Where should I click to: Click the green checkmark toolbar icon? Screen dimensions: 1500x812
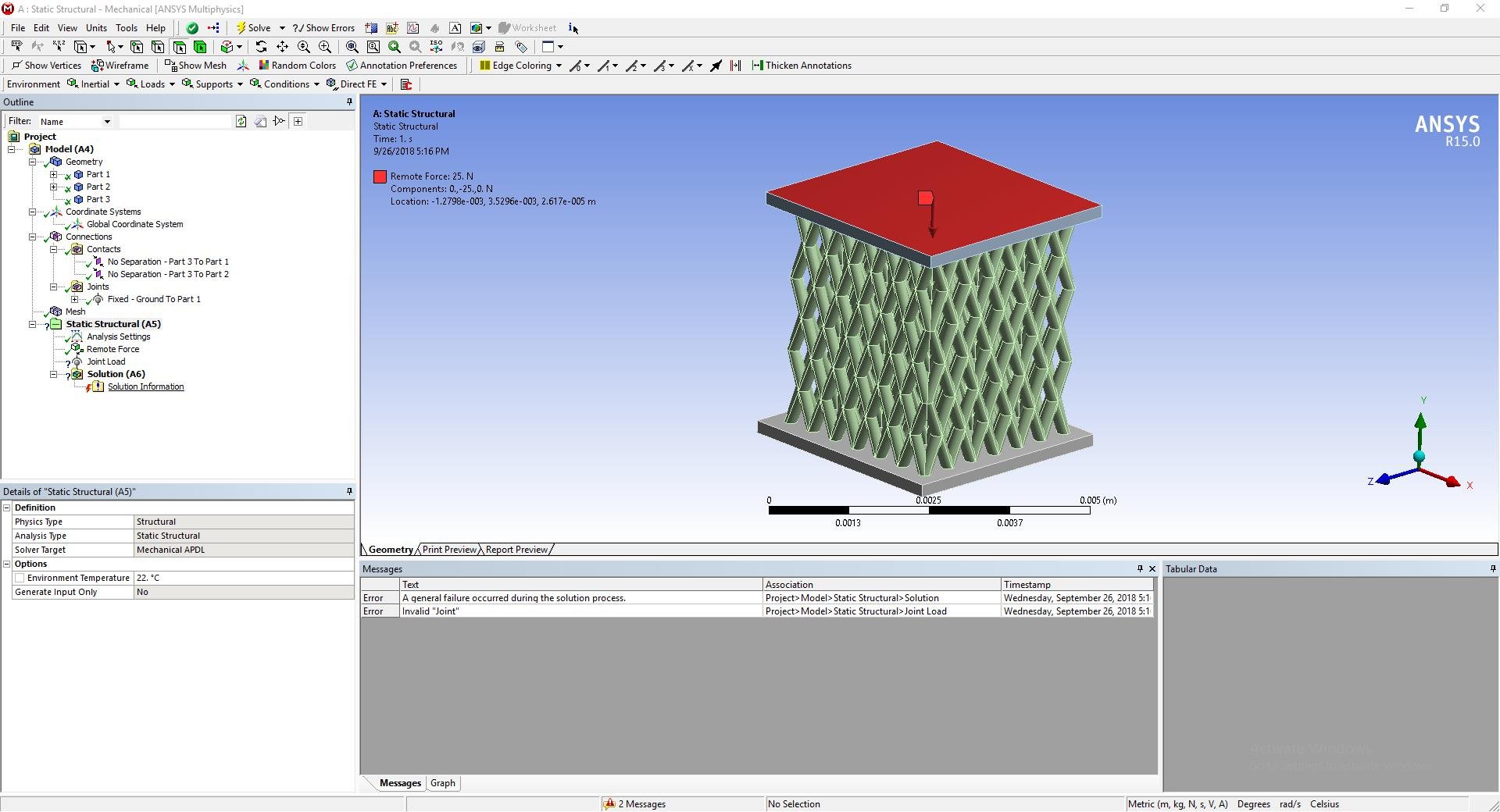click(x=192, y=28)
